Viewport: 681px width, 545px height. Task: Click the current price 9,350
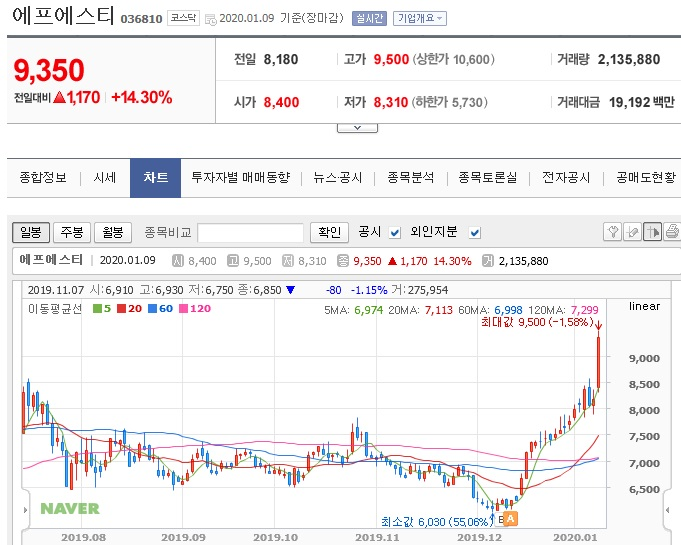[49, 70]
